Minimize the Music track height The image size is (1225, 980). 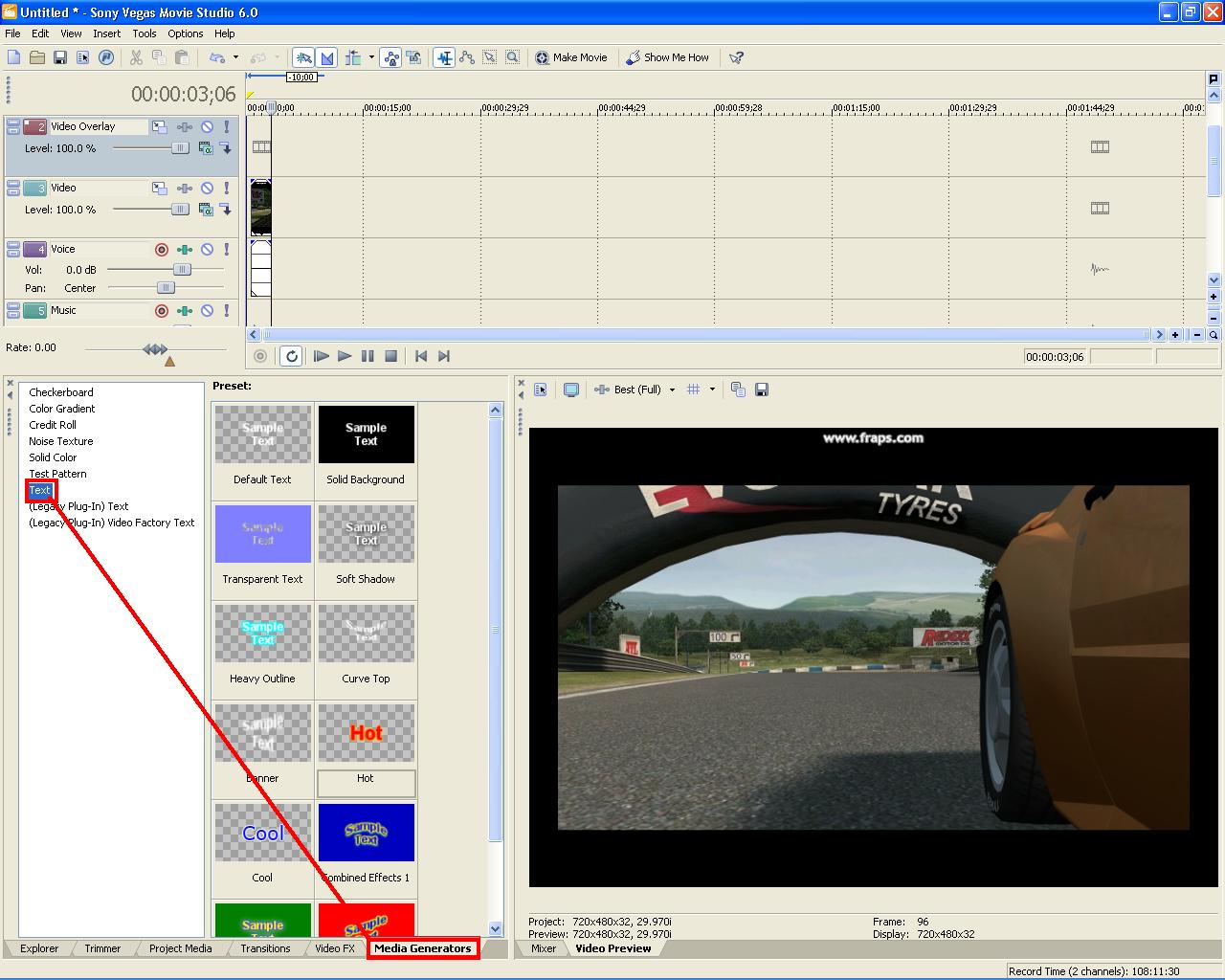coord(13,306)
